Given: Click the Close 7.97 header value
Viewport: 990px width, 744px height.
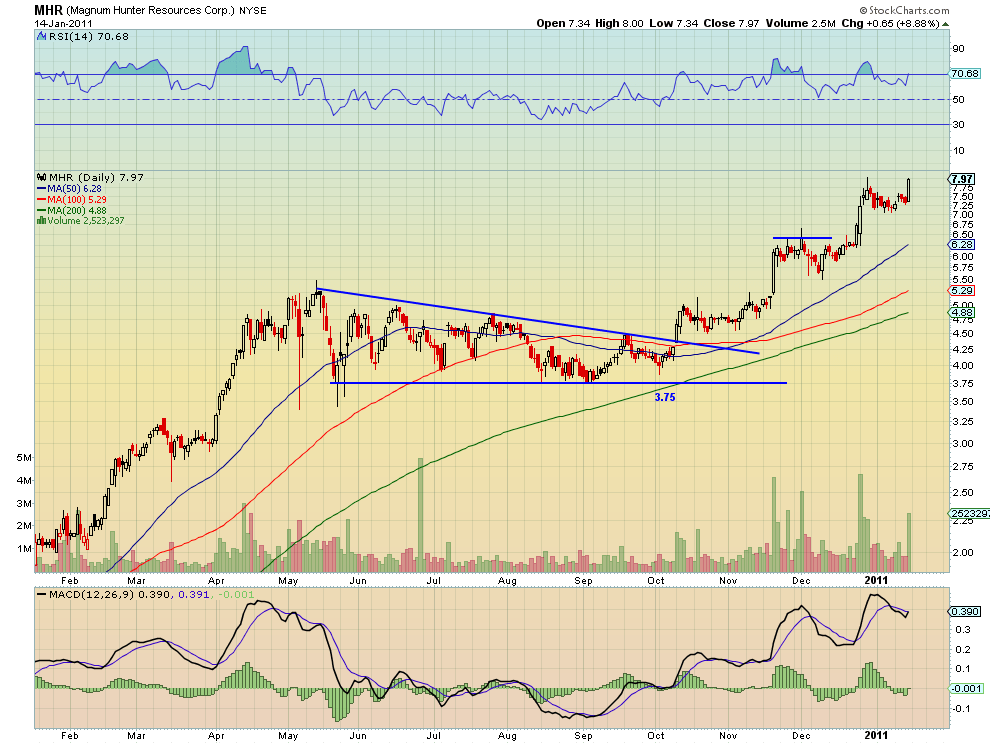Looking at the screenshot, I should click(731, 23).
